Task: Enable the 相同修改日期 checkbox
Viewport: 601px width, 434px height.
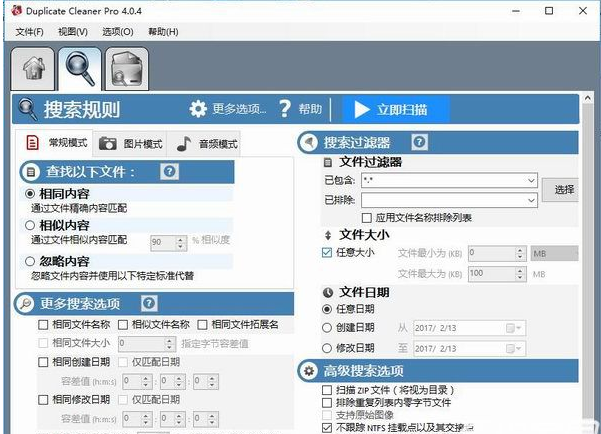Action: 43,400
